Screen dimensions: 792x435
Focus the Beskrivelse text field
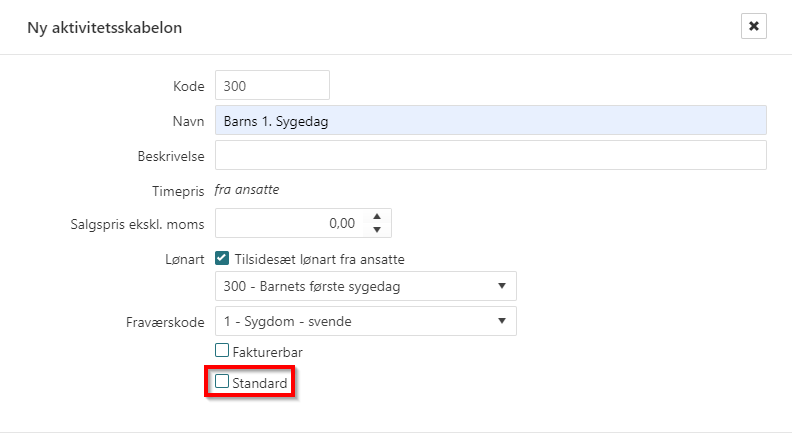(x=490, y=155)
